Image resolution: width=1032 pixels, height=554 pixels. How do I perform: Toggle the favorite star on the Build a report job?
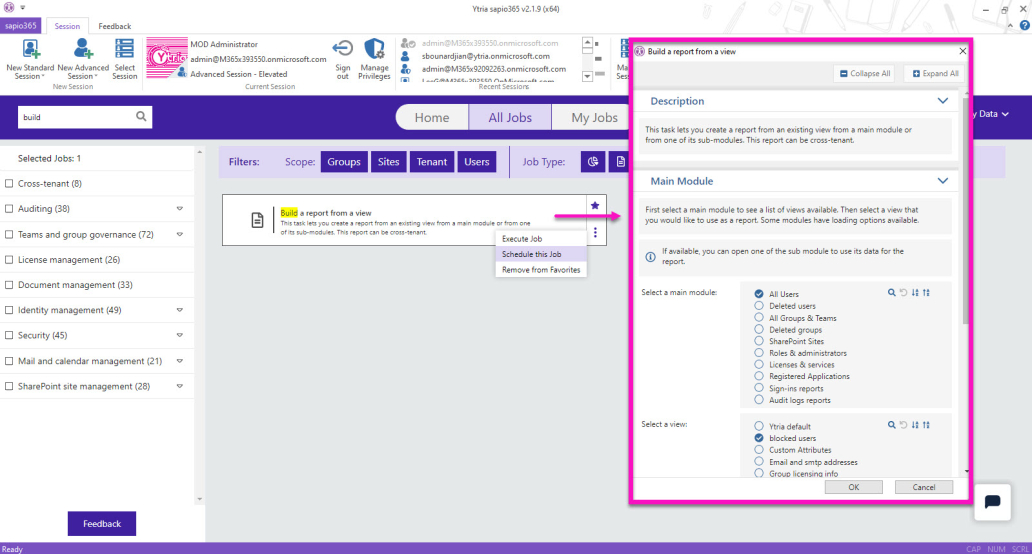[595, 205]
